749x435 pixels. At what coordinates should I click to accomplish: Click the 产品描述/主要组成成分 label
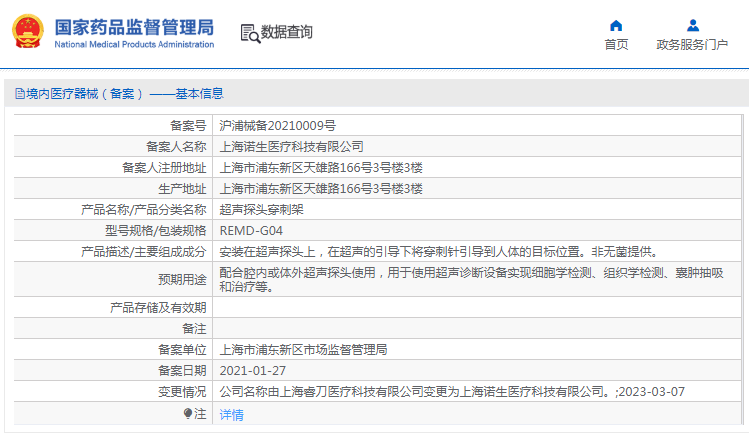[x=144, y=252]
